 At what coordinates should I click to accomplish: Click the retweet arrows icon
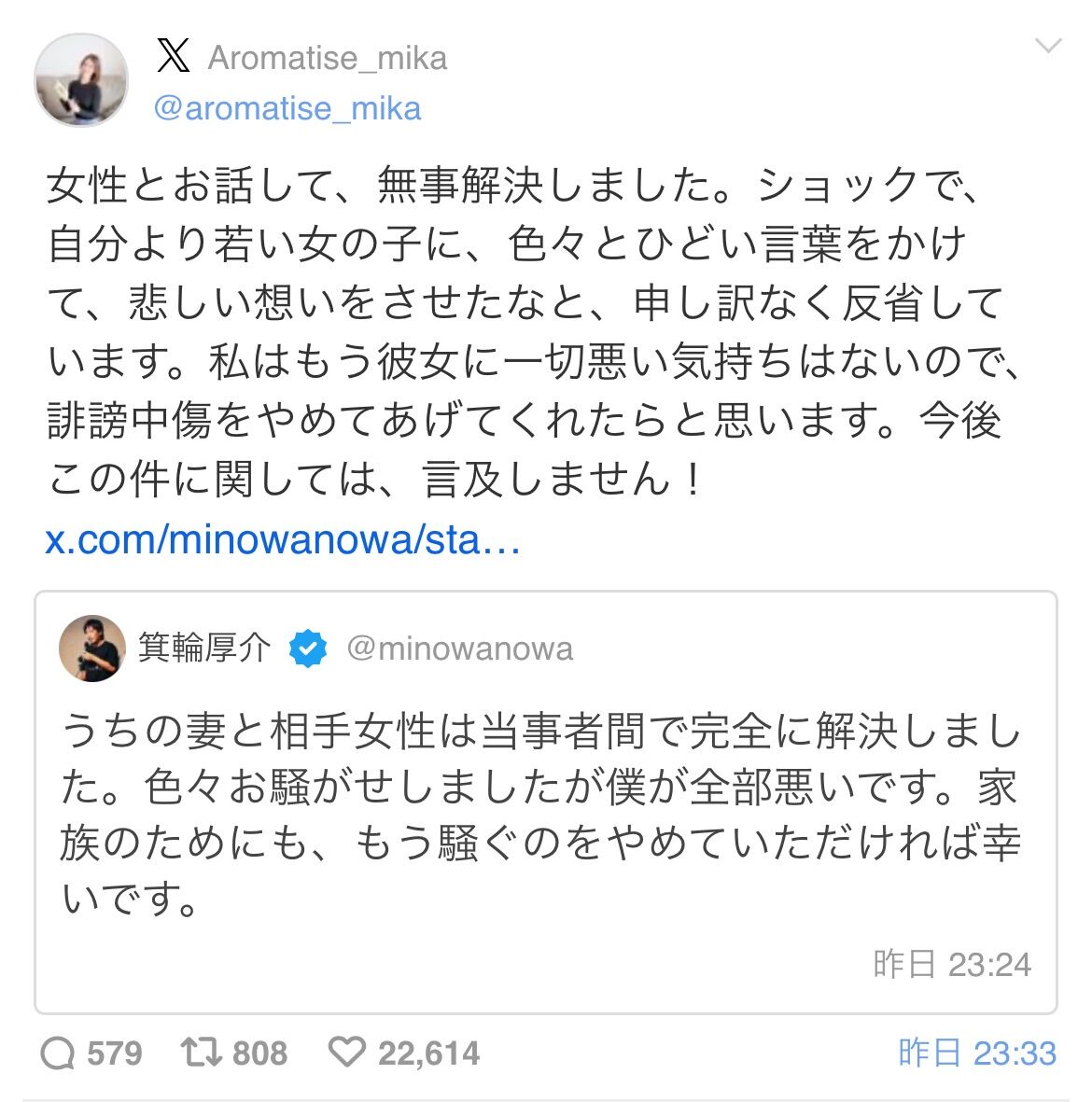tap(201, 1053)
